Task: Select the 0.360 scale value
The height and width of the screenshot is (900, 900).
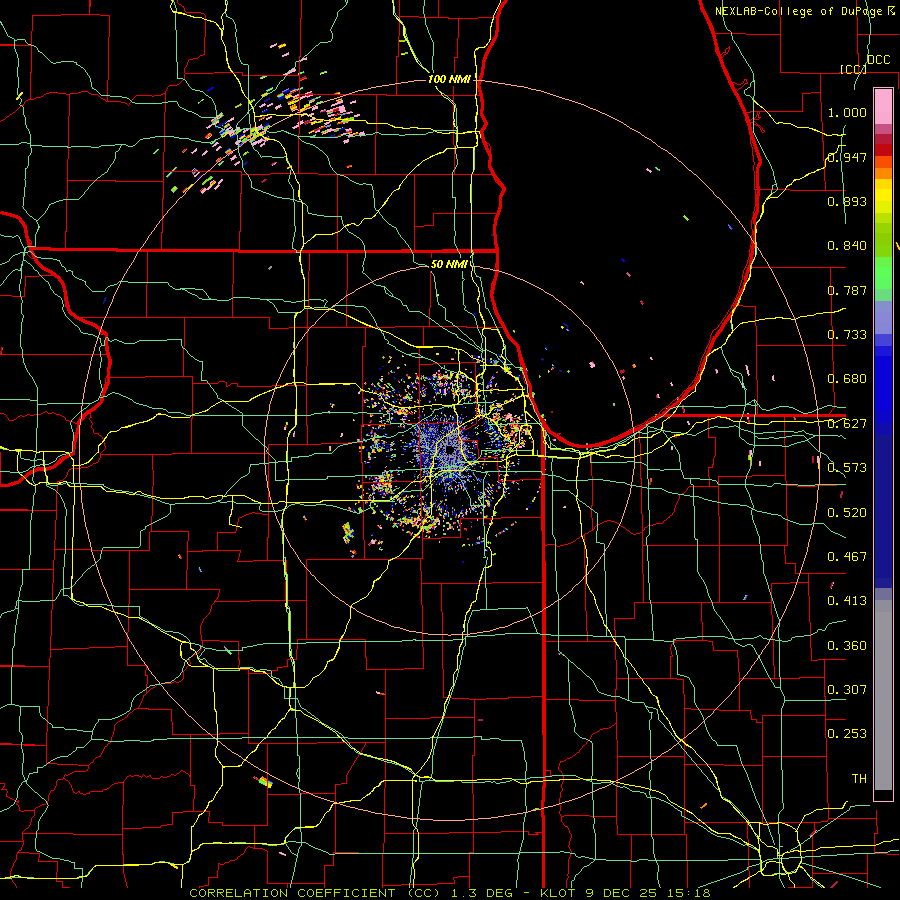Action: point(847,646)
